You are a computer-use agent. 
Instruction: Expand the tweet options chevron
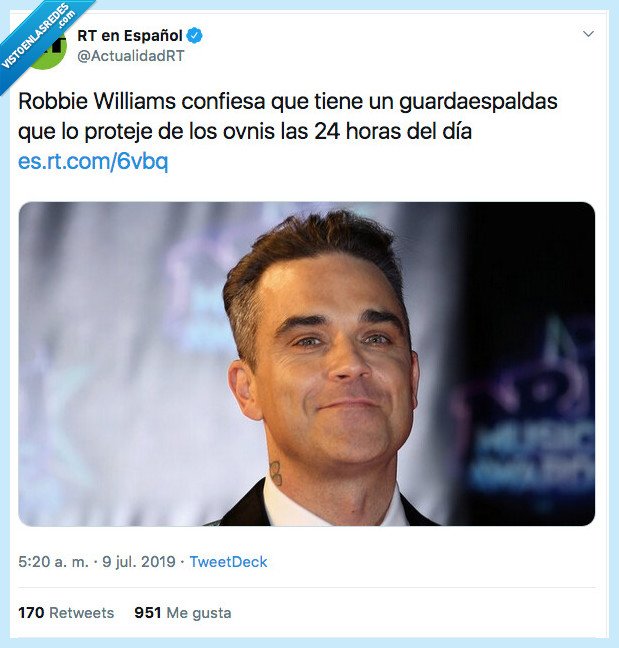[588, 33]
